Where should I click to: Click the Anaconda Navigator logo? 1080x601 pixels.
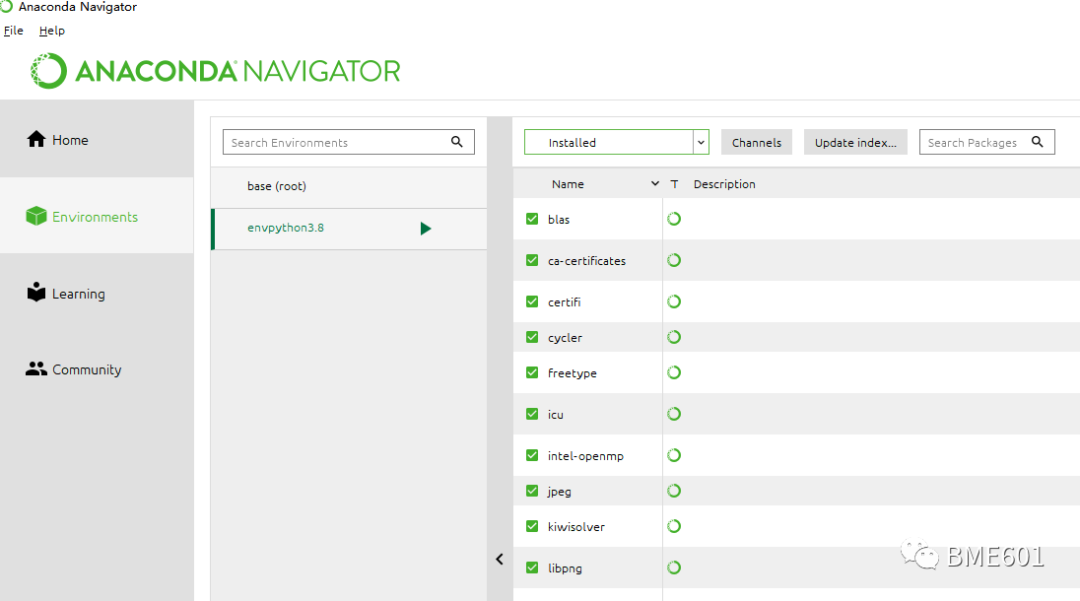click(215, 71)
